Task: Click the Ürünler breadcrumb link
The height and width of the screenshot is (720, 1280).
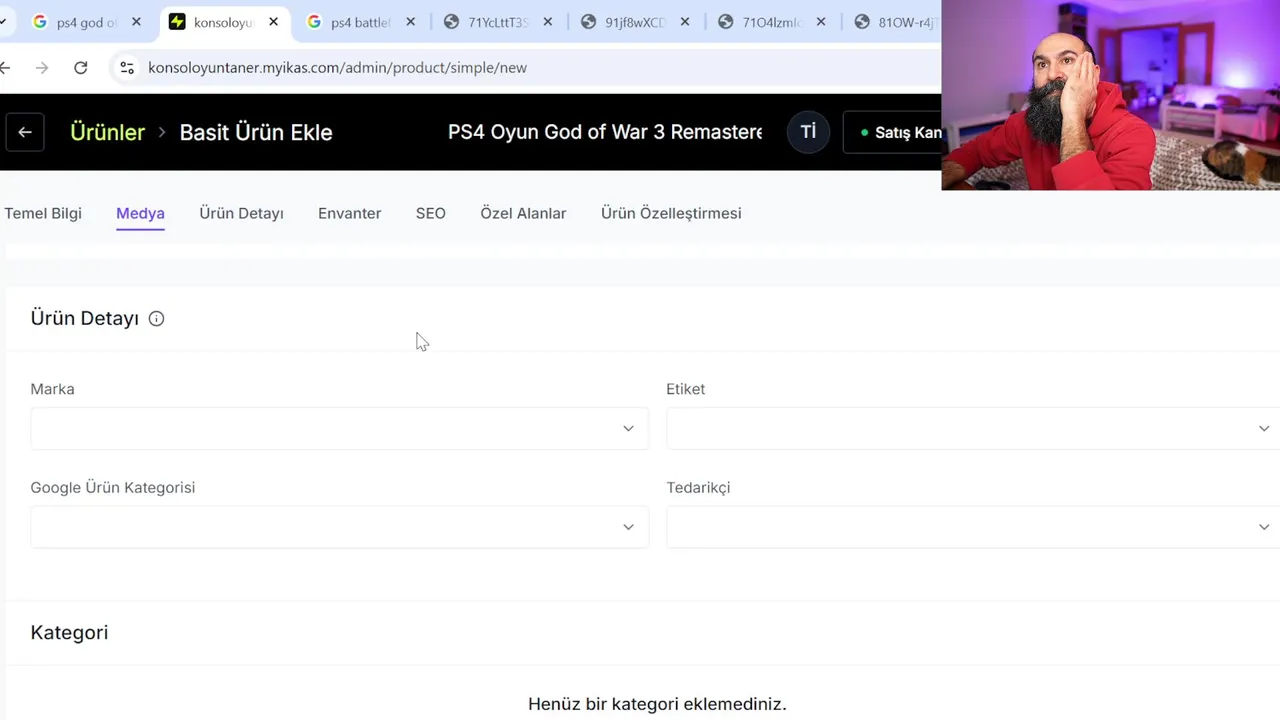Action: (x=107, y=132)
